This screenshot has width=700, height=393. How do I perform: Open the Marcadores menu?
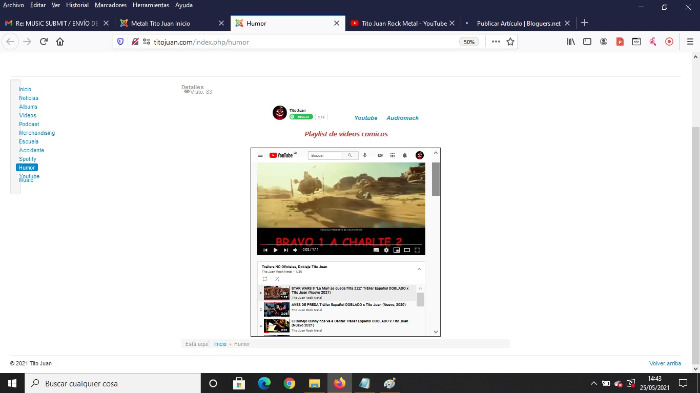pyautogui.click(x=110, y=5)
